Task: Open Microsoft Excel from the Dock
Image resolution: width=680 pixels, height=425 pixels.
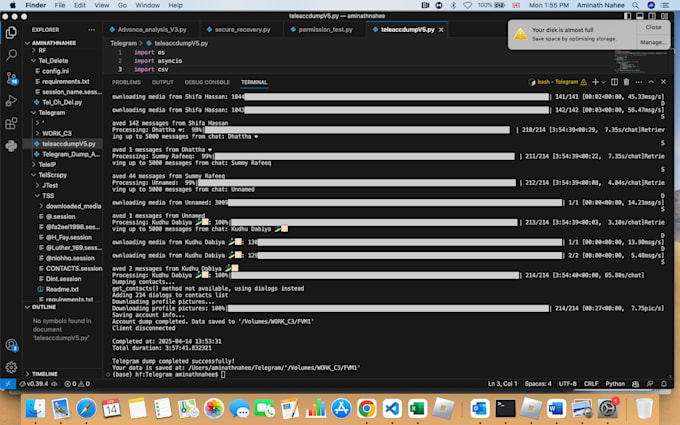Action: 417,409
